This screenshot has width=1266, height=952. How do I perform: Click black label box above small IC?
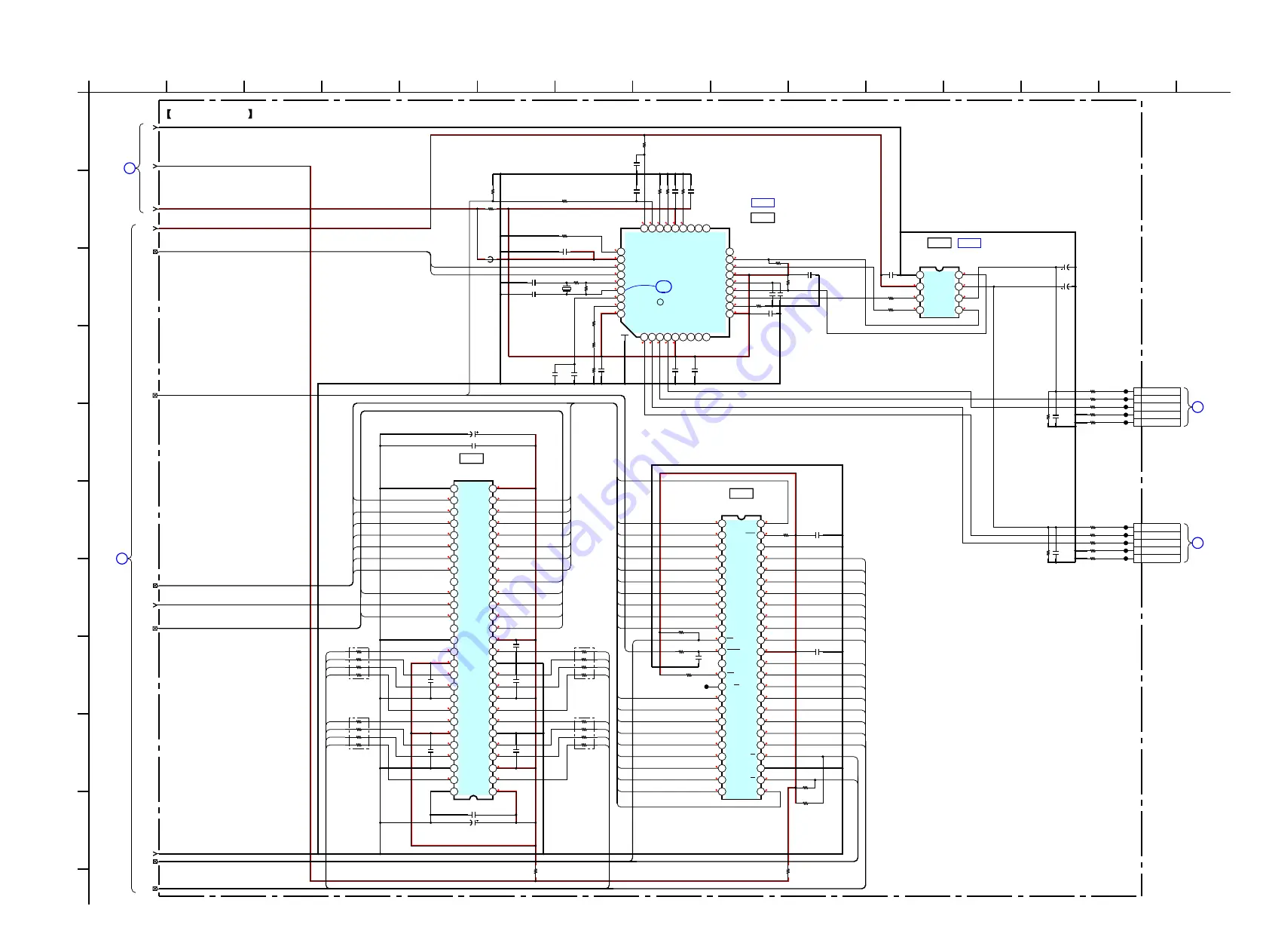click(939, 243)
